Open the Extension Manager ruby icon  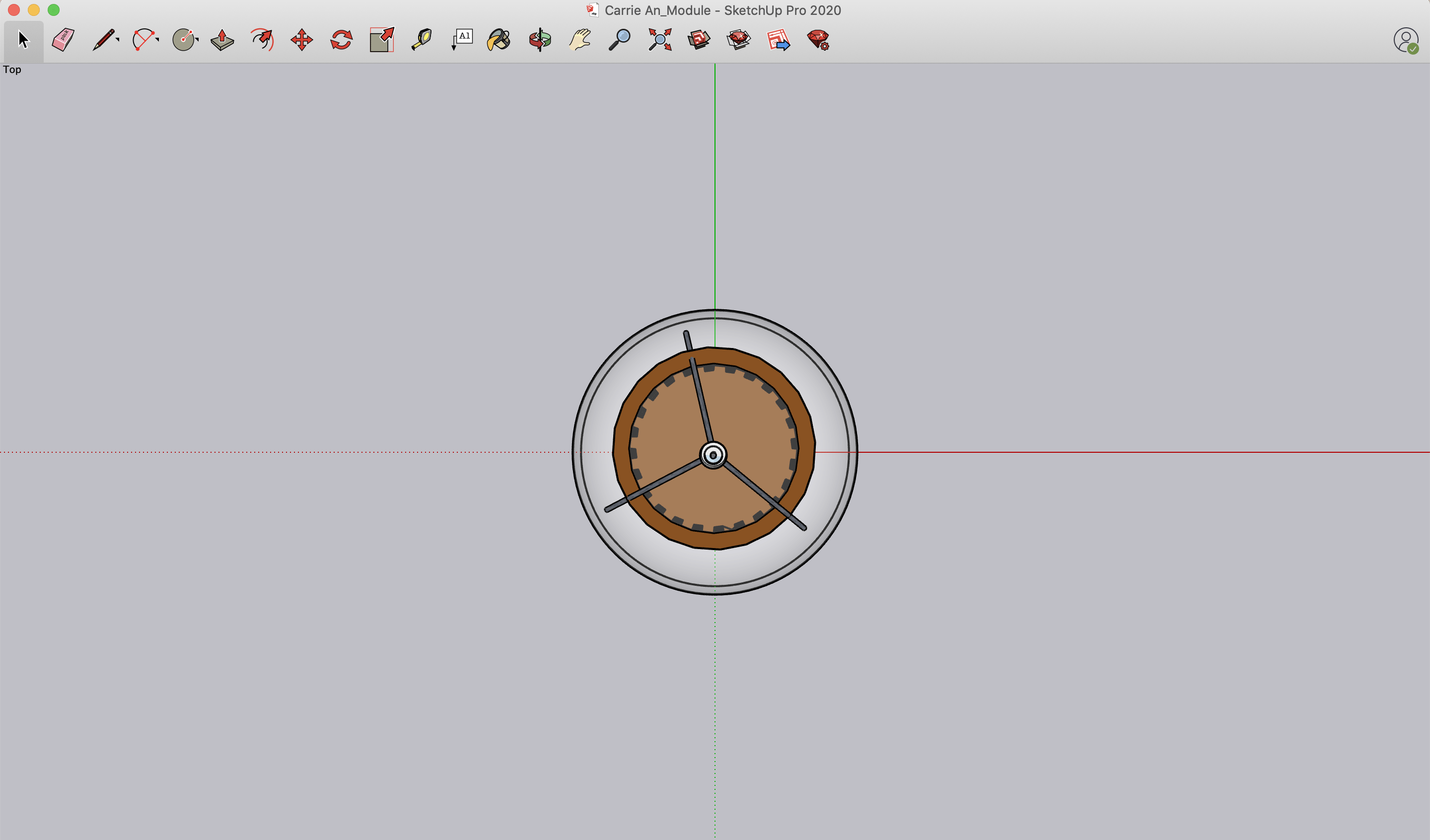point(818,40)
